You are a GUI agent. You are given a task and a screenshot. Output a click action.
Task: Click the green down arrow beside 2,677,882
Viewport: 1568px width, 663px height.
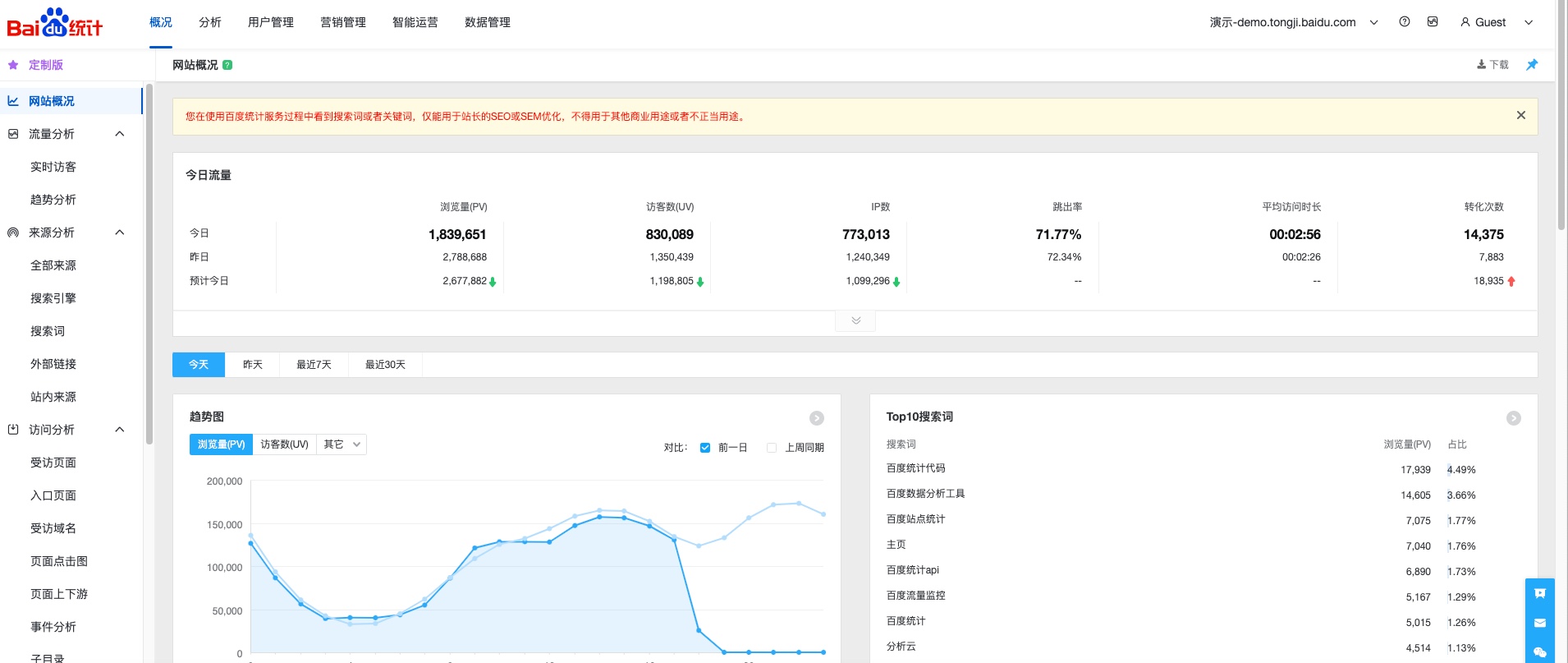coord(493,282)
